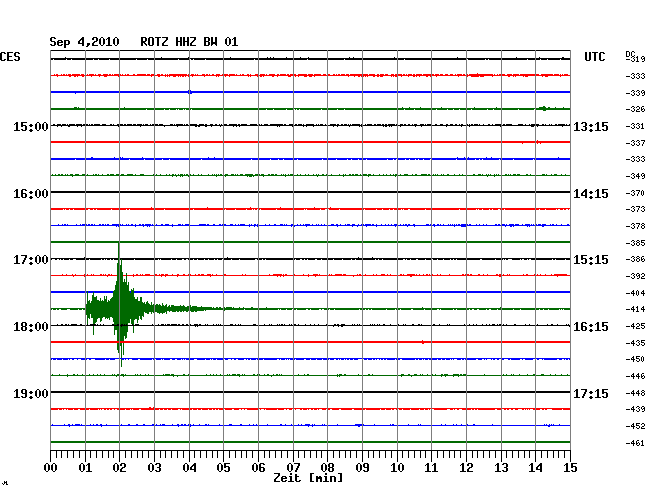Click the DC offset value -378
This screenshot has width=650, height=494.
point(635,226)
